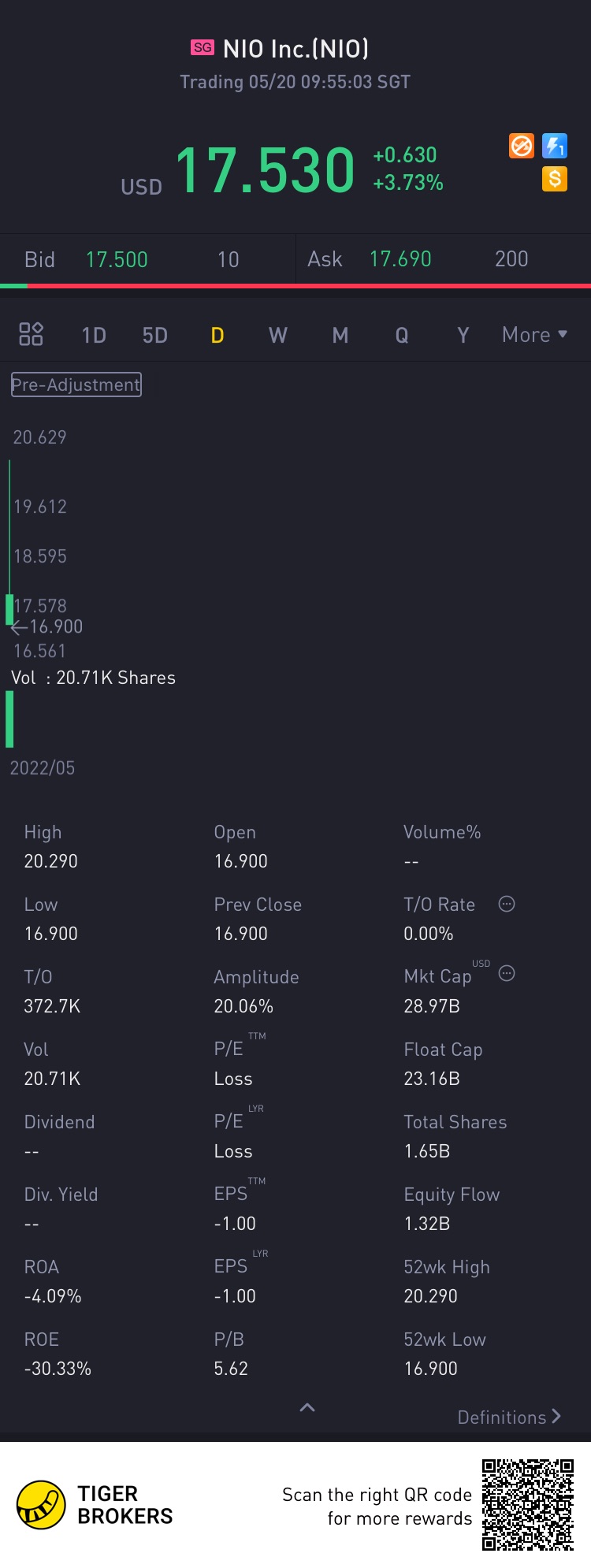
Task: Click the yellow dollar sign badge
Action: click(x=555, y=179)
